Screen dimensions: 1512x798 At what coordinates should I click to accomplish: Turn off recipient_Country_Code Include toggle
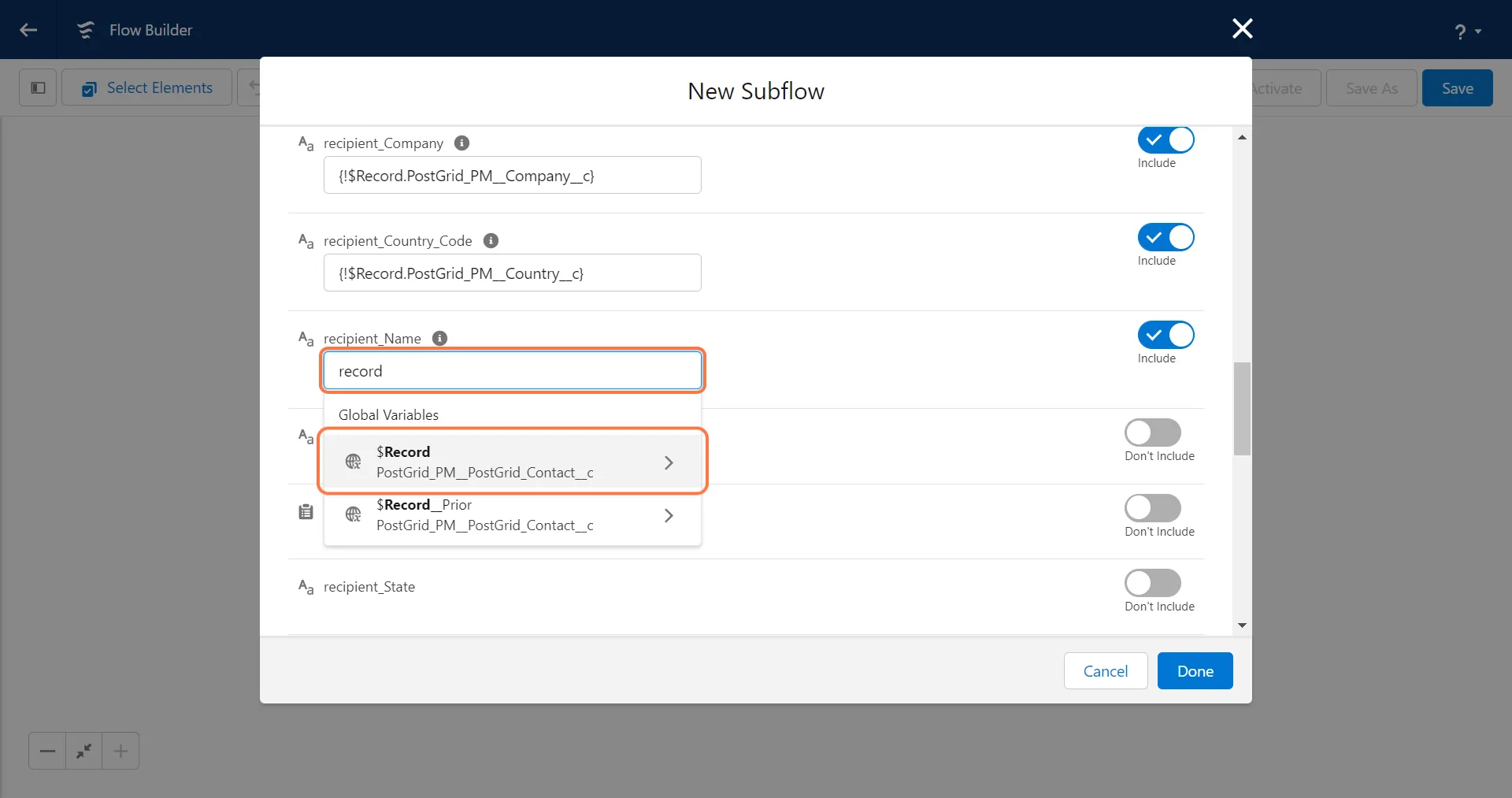click(x=1165, y=238)
